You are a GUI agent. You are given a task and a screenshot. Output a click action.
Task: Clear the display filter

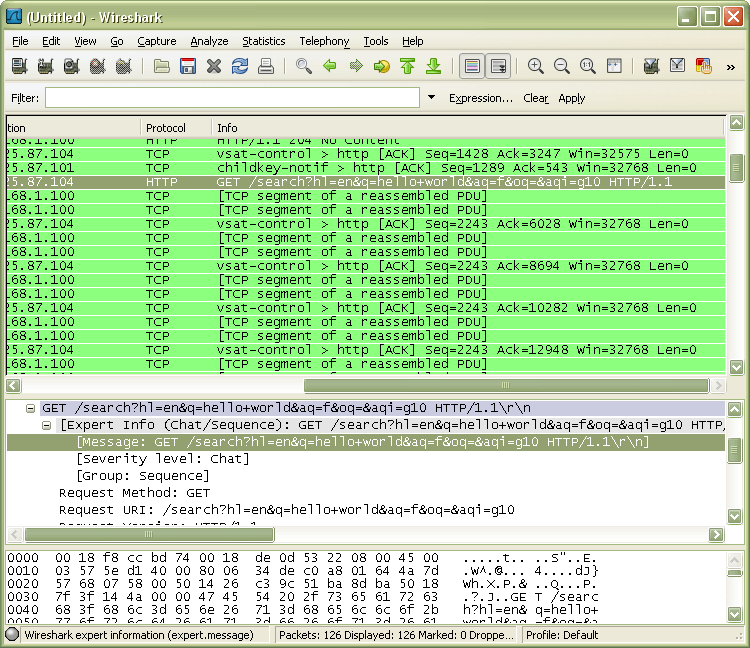(x=535, y=98)
